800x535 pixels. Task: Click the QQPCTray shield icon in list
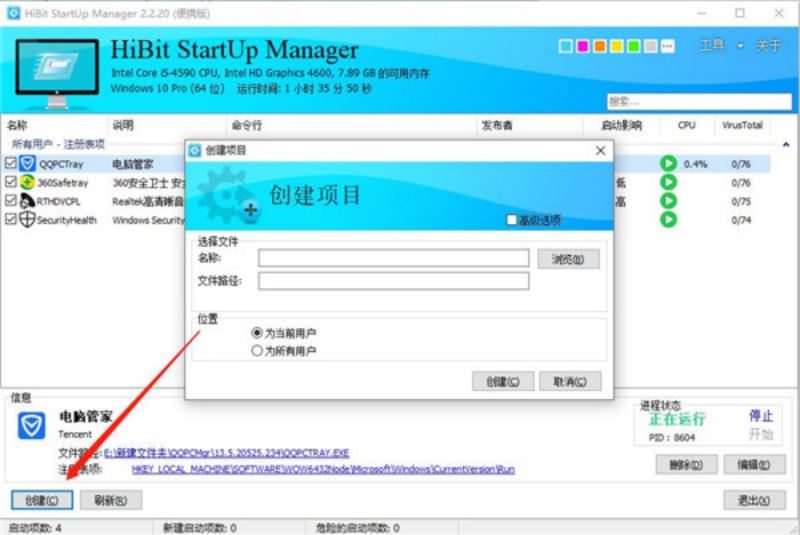[x=28, y=164]
